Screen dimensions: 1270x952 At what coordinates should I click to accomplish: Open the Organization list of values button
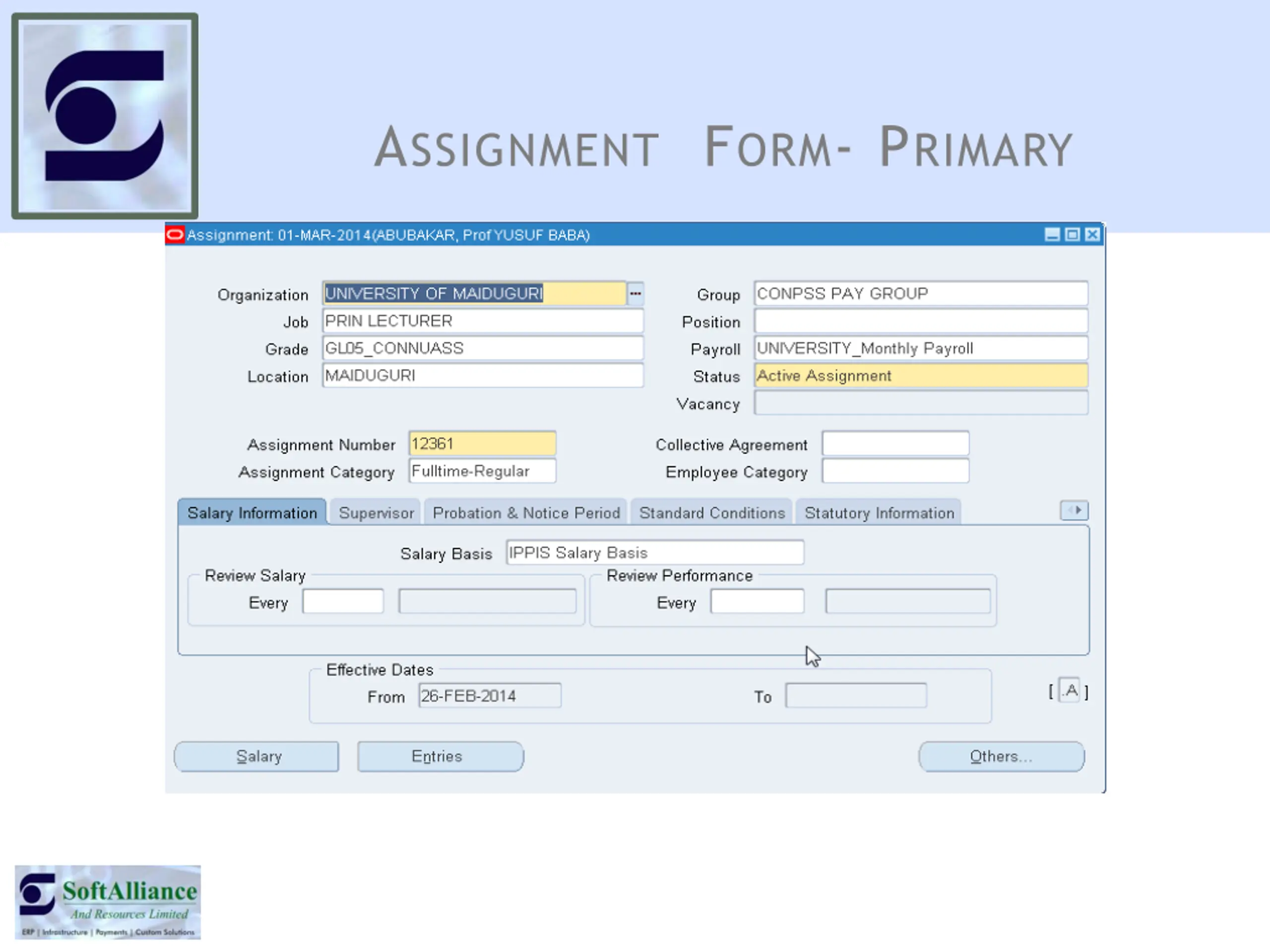coord(635,293)
